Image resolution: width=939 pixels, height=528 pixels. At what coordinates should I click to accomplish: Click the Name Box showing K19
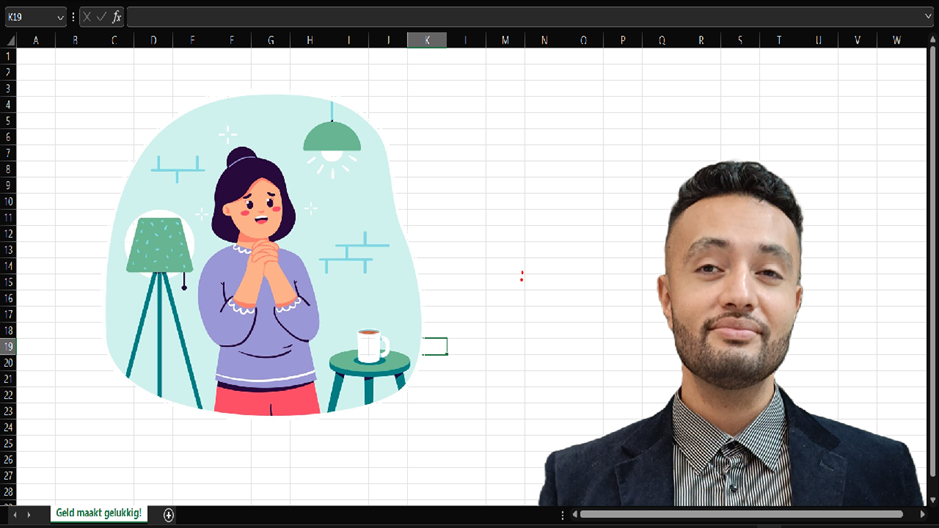[x=28, y=17]
